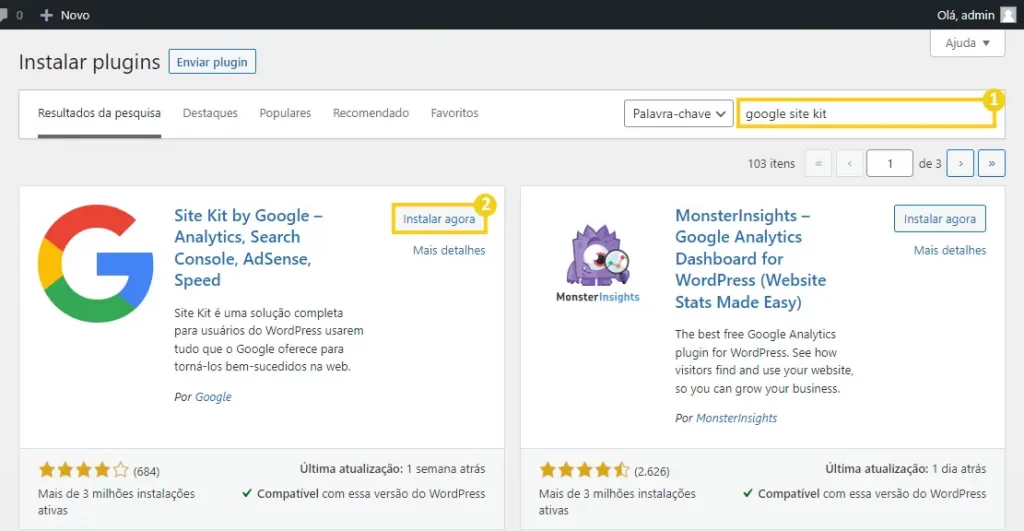Screen dimensions: 1024x531
Task: Click 'Instalar agora' for Site Kit by Google
Action: click(x=439, y=219)
